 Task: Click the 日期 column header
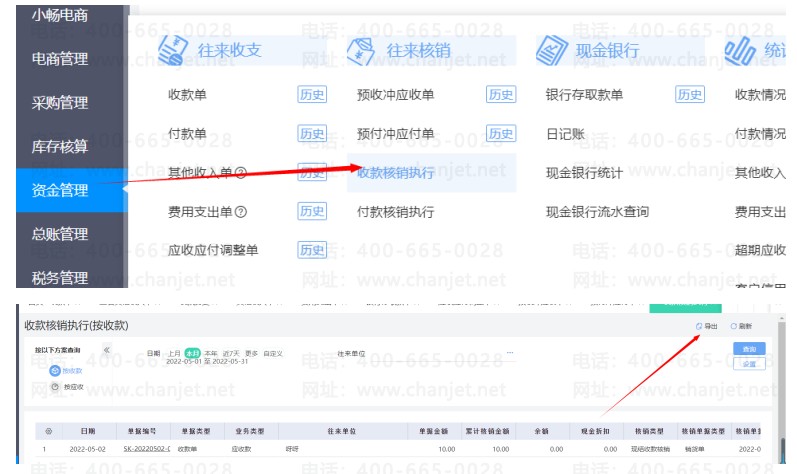(x=88, y=431)
